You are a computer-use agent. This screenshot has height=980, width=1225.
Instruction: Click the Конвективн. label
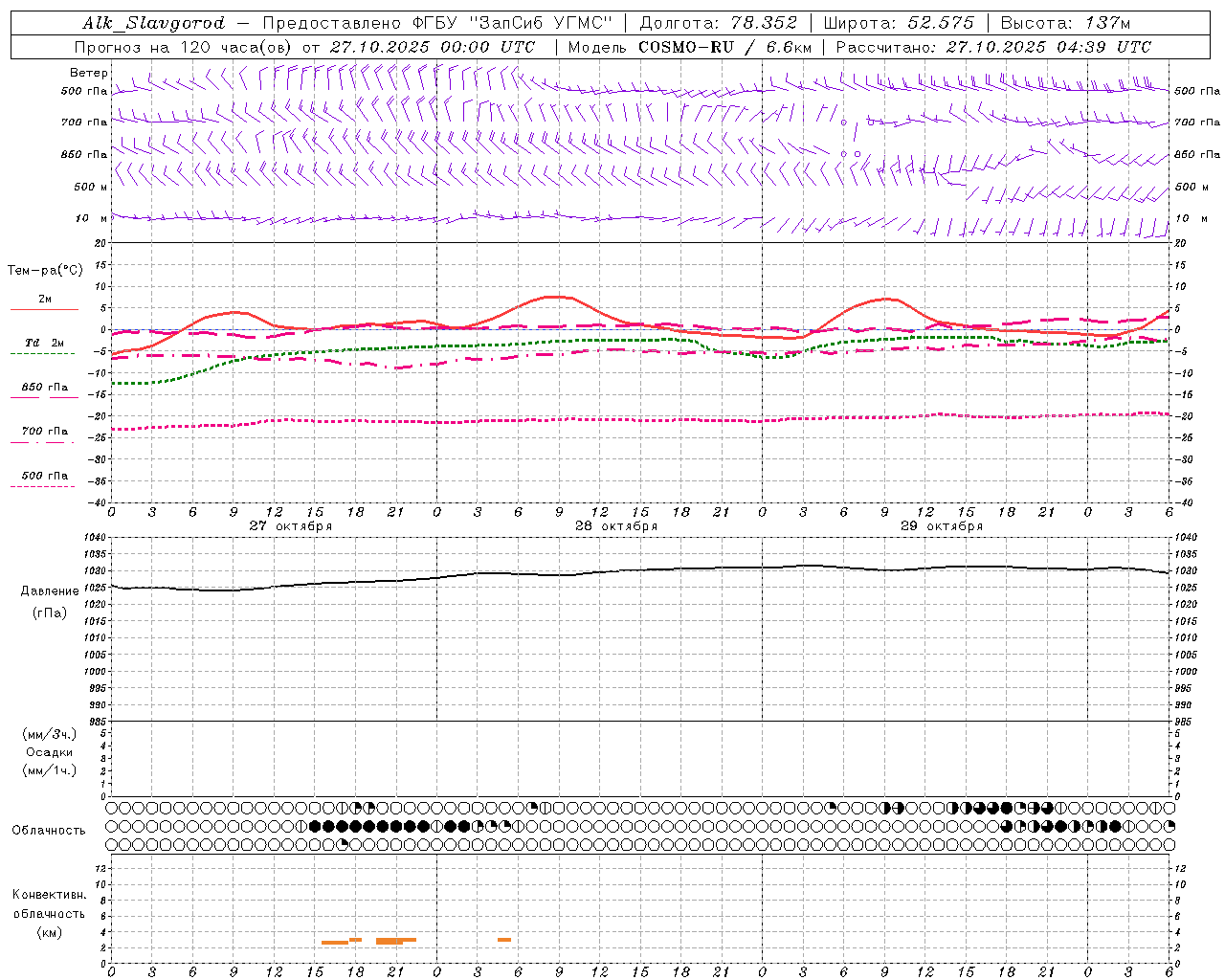pyautogui.click(x=50, y=895)
